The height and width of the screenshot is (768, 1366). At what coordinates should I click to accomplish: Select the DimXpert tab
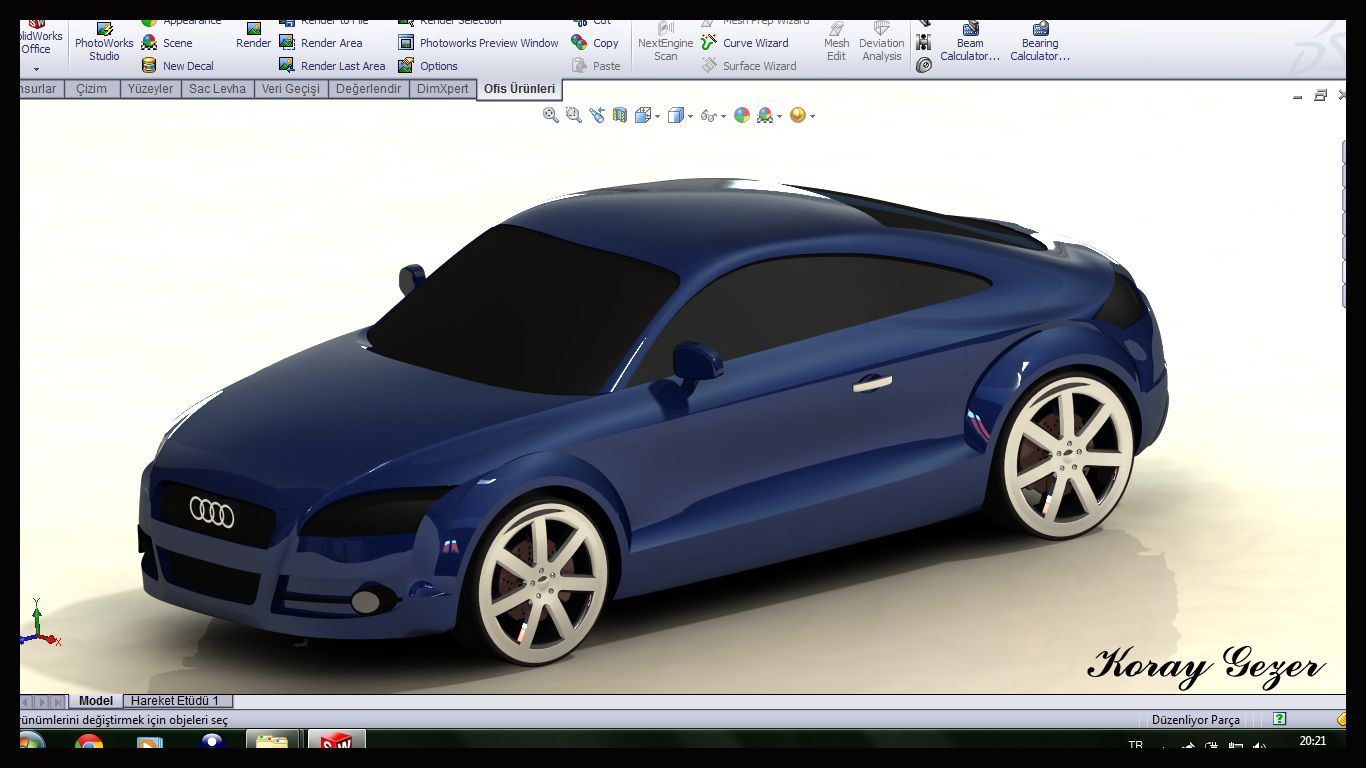click(x=442, y=89)
